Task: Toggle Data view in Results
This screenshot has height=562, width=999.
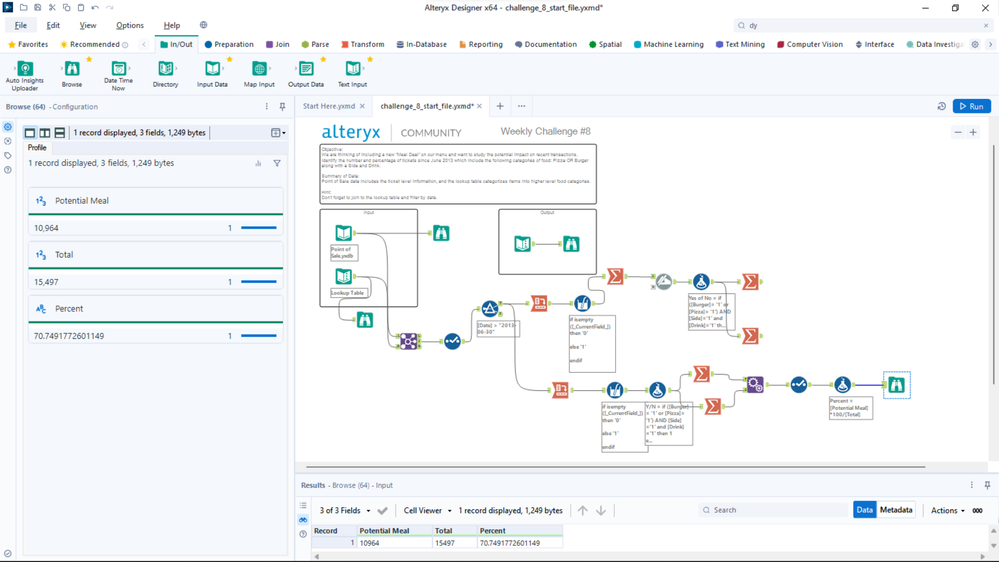Action: coord(865,510)
